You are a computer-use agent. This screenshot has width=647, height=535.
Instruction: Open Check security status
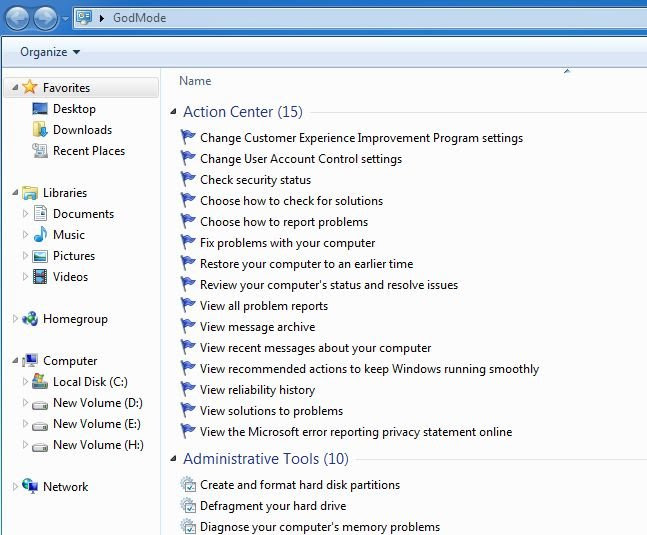click(x=255, y=180)
